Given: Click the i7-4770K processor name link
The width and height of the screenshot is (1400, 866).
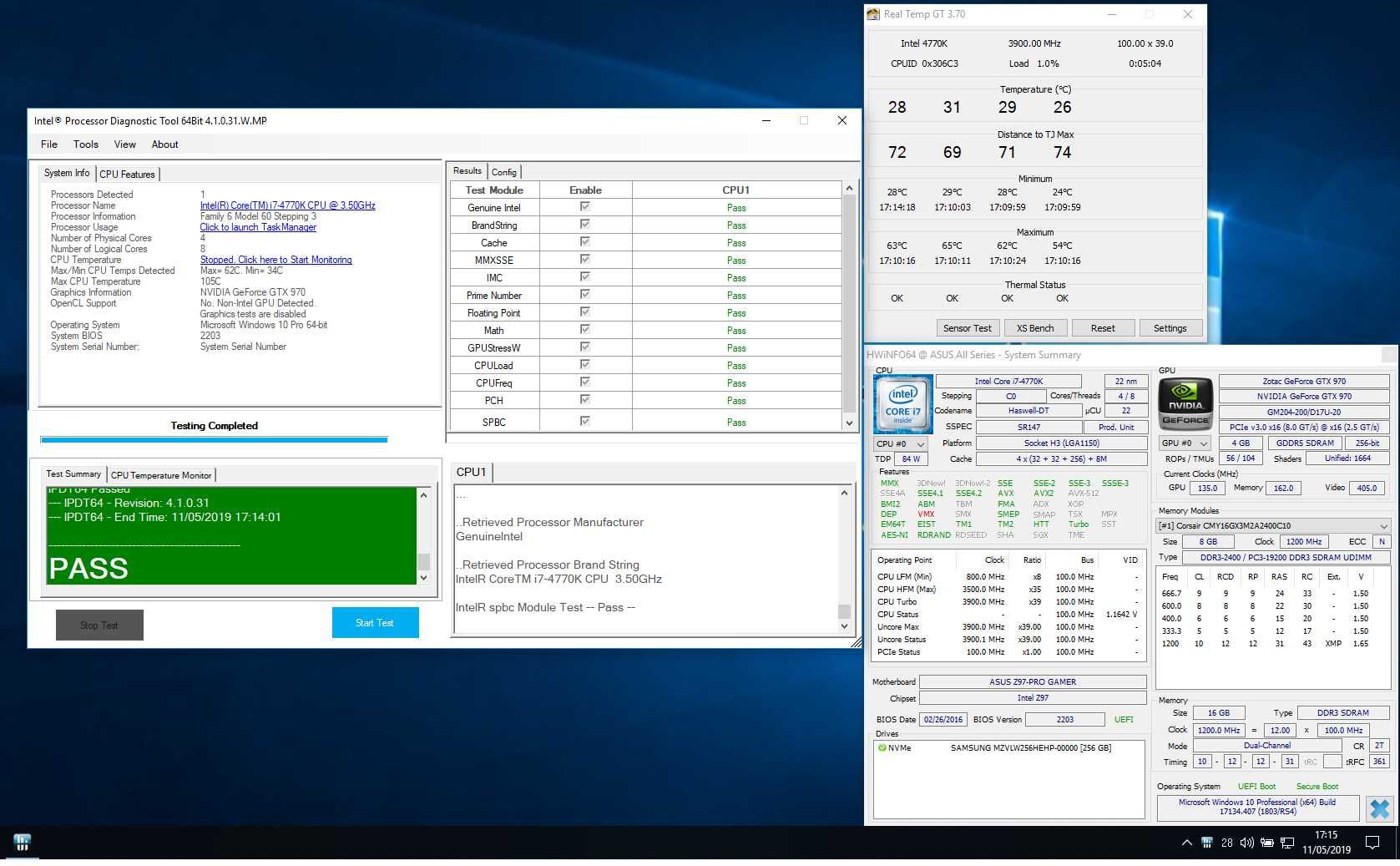Looking at the screenshot, I should point(287,205).
